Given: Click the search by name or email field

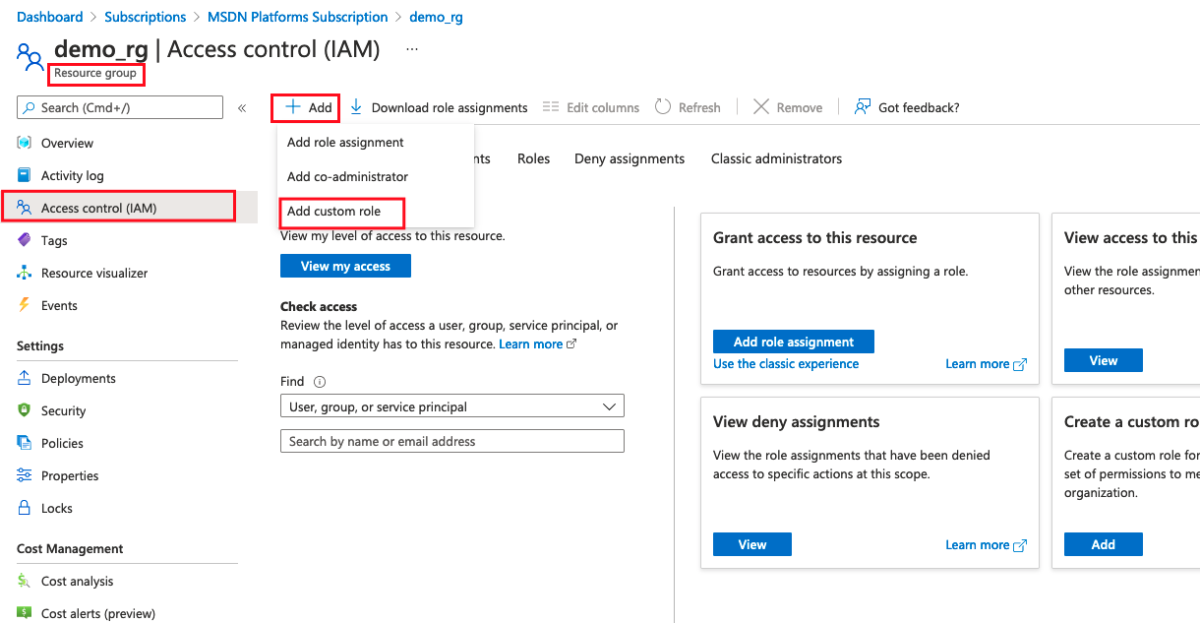Looking at the screenshot, I should [452, 440].
